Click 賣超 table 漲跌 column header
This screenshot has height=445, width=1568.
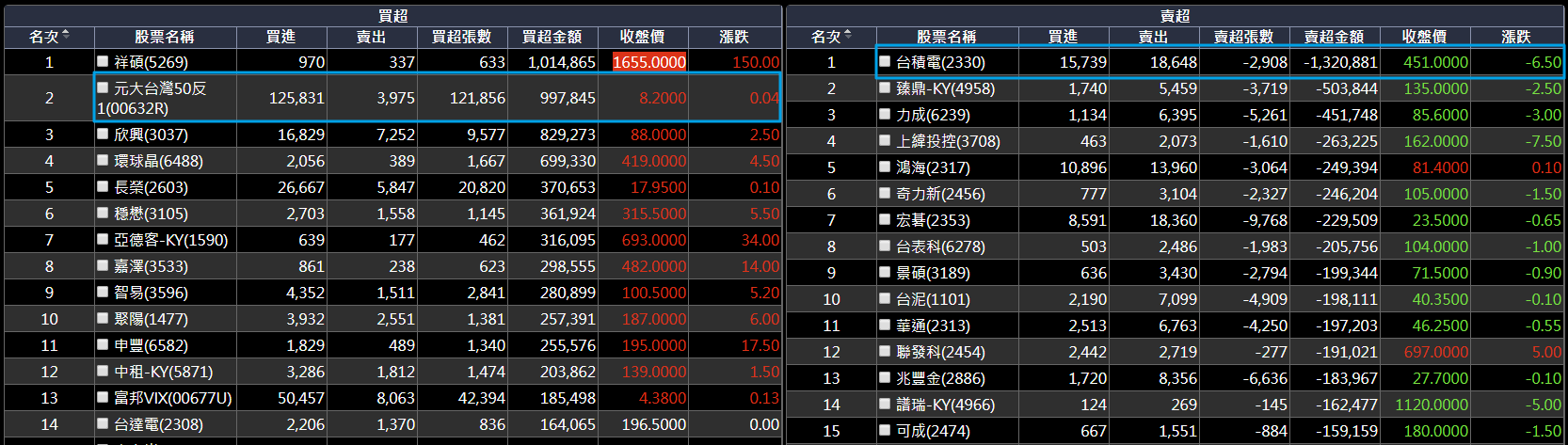1516,37
